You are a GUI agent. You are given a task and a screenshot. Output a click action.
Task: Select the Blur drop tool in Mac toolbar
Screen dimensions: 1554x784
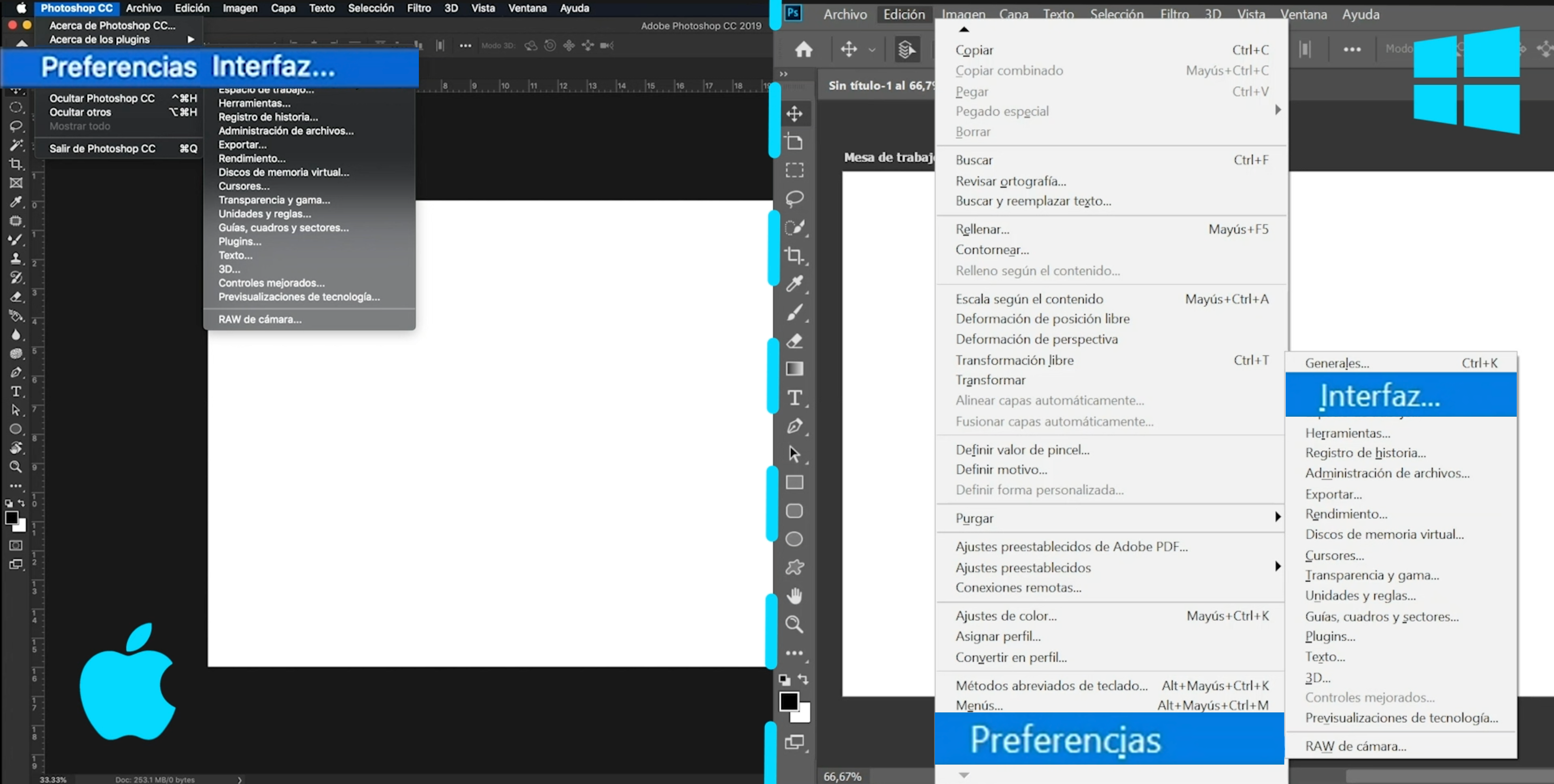click(x=16, y=335)
